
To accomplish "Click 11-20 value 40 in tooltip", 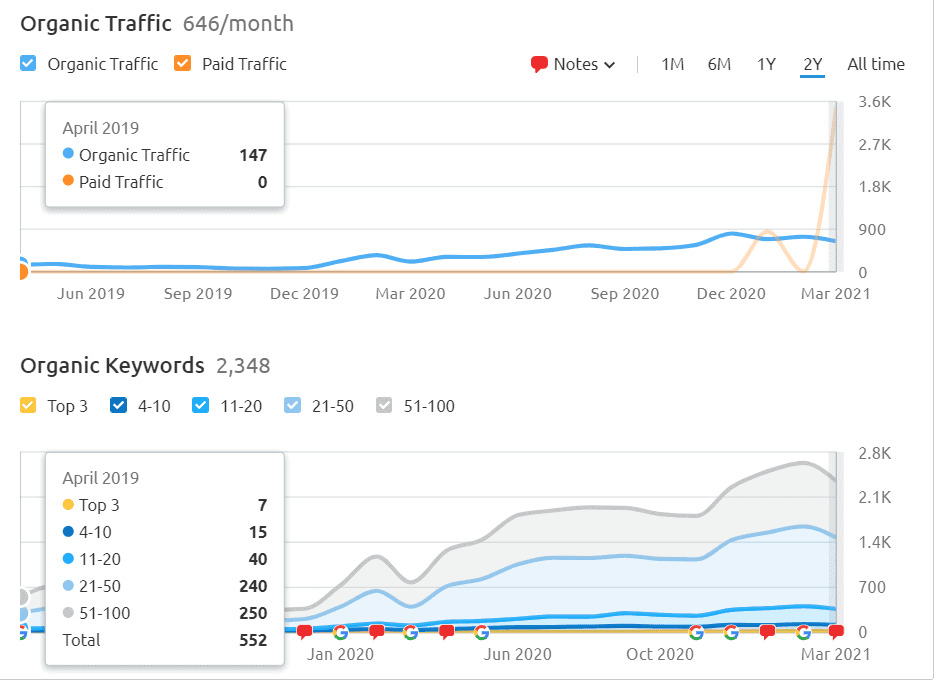I will [258, 559].
